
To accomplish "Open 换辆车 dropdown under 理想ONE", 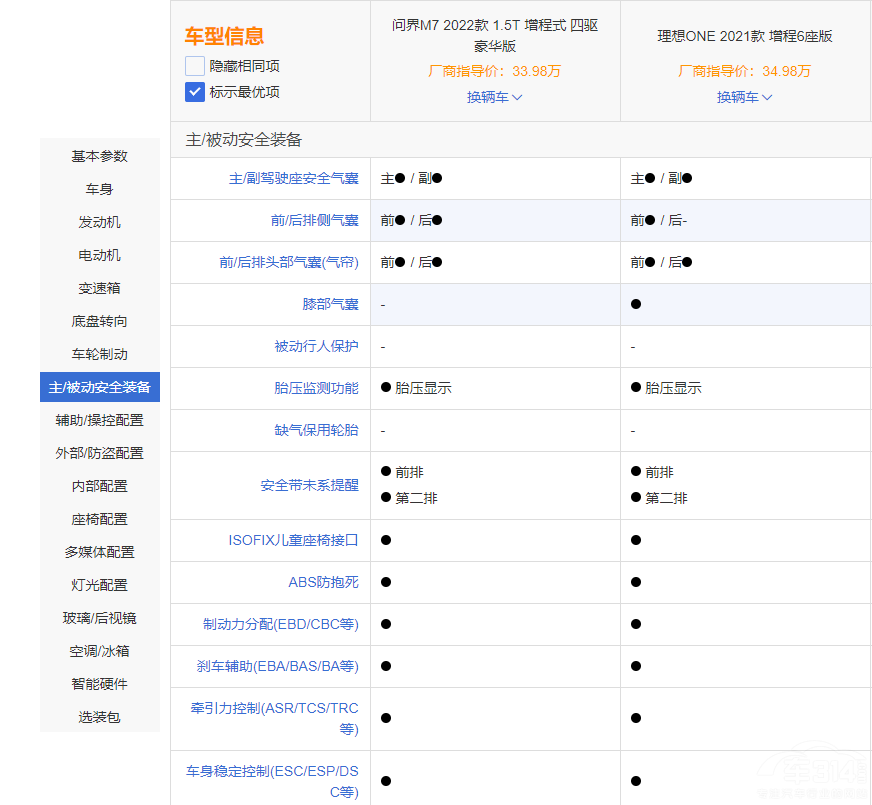I will click(744, 97).
